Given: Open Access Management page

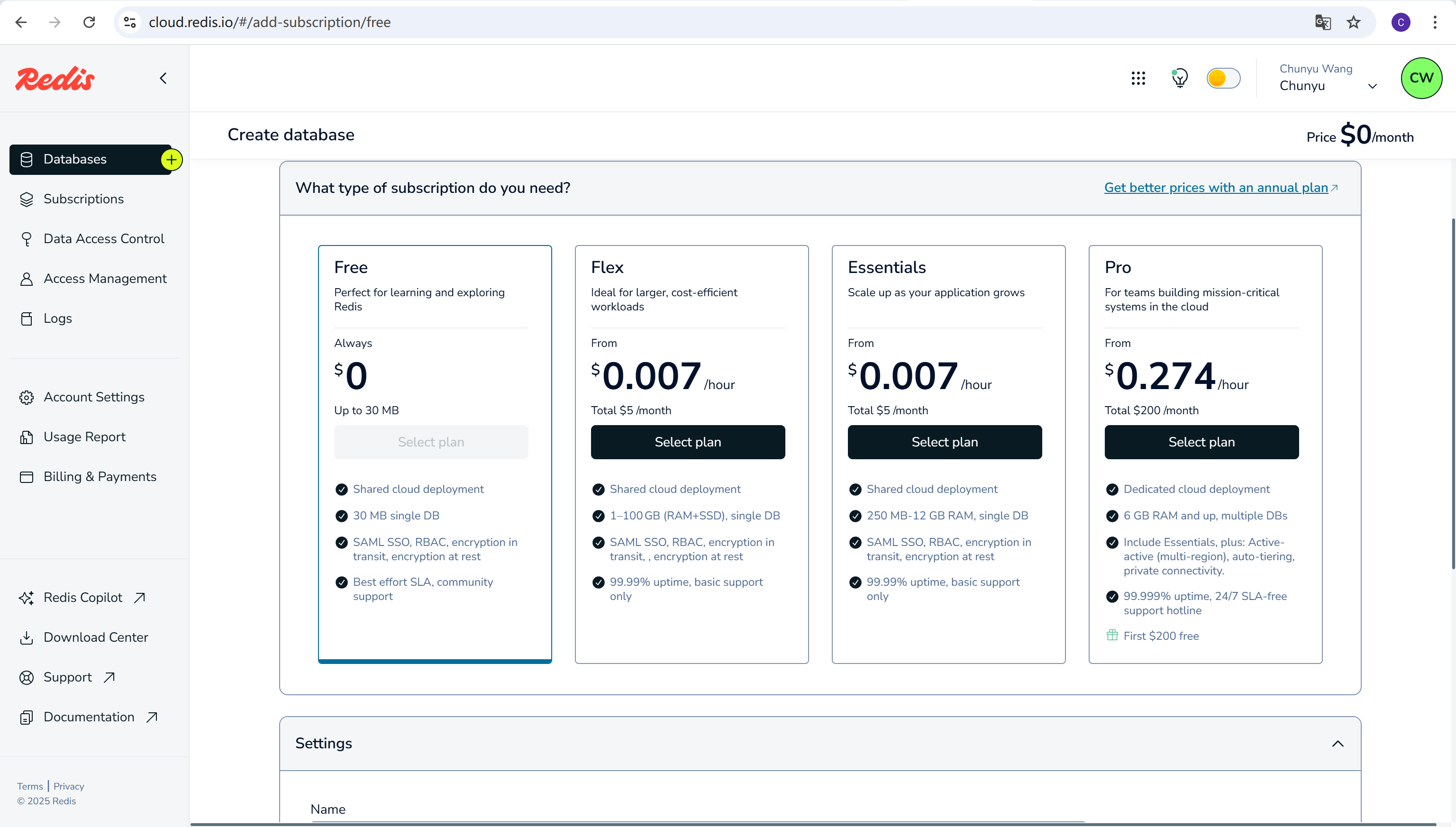Looking at the screenshot, I should tap(105, 278).
